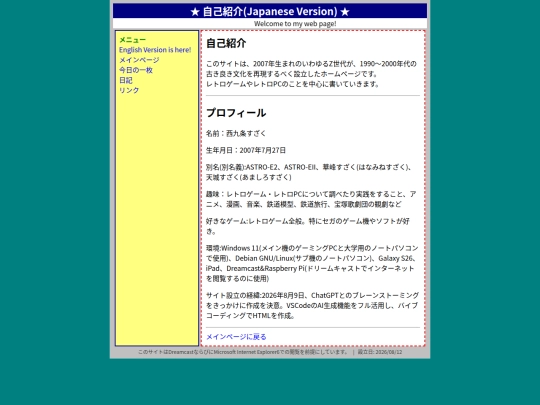Viewport: 540px width, 405px height.
Task: Click the 自己紹介 section heading
Action: [x=226, y=43]
